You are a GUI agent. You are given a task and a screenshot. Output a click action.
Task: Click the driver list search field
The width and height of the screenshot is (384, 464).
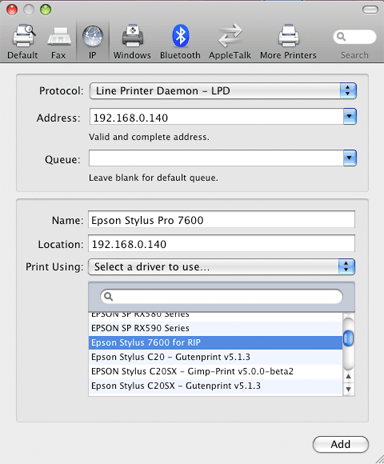click(x=221, y=296)
